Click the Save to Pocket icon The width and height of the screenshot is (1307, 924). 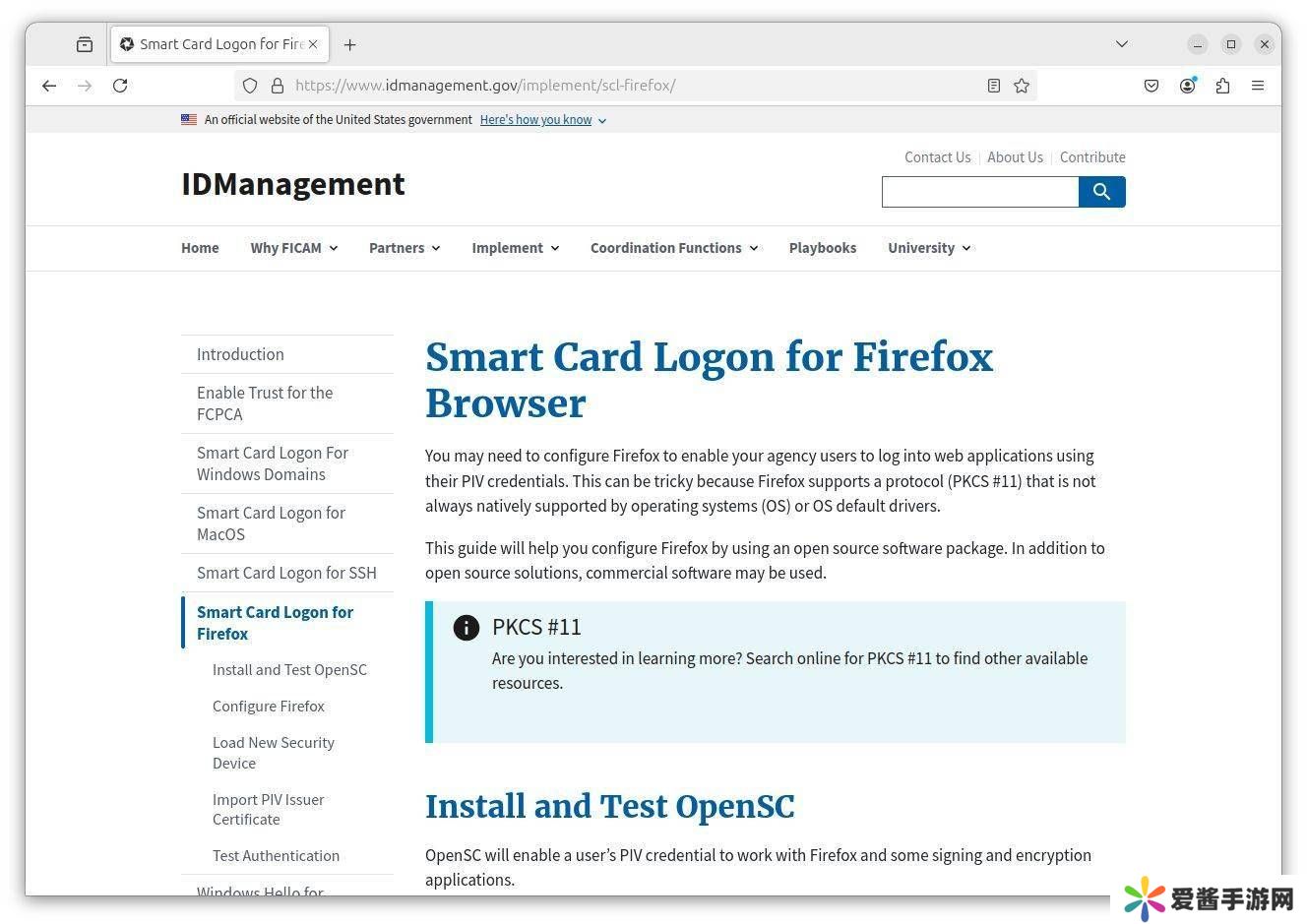1151,86
